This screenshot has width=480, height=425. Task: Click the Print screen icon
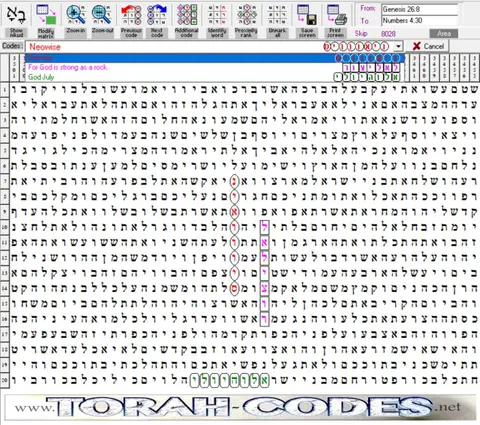[x=336, y=15]
